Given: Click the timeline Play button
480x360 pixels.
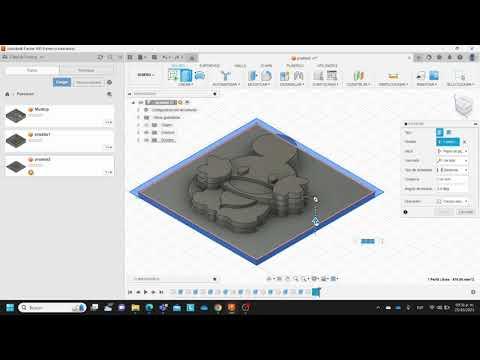Looking at the screenshot, I should pos(146,292).
